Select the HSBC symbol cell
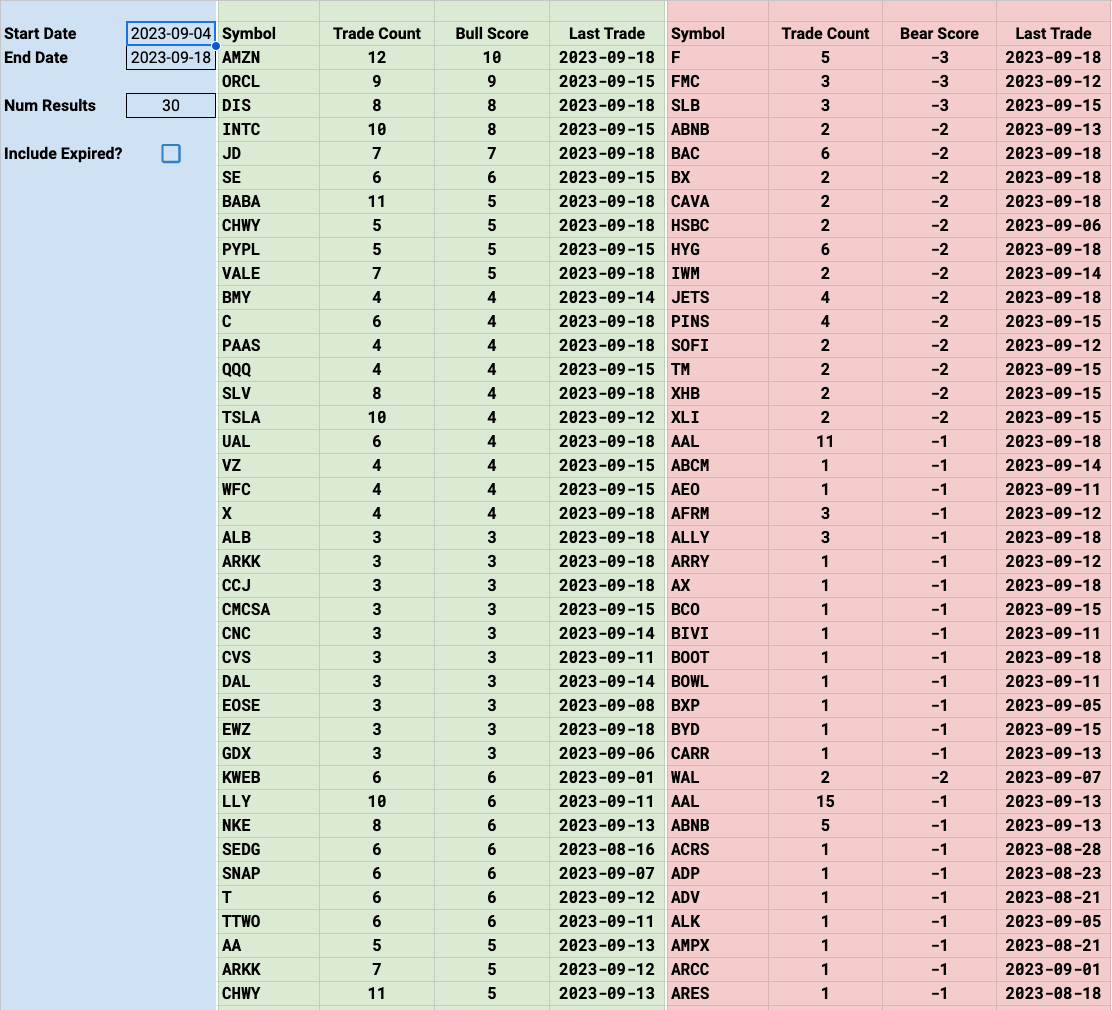The image size is (1112, 1010). coord(718,226)
